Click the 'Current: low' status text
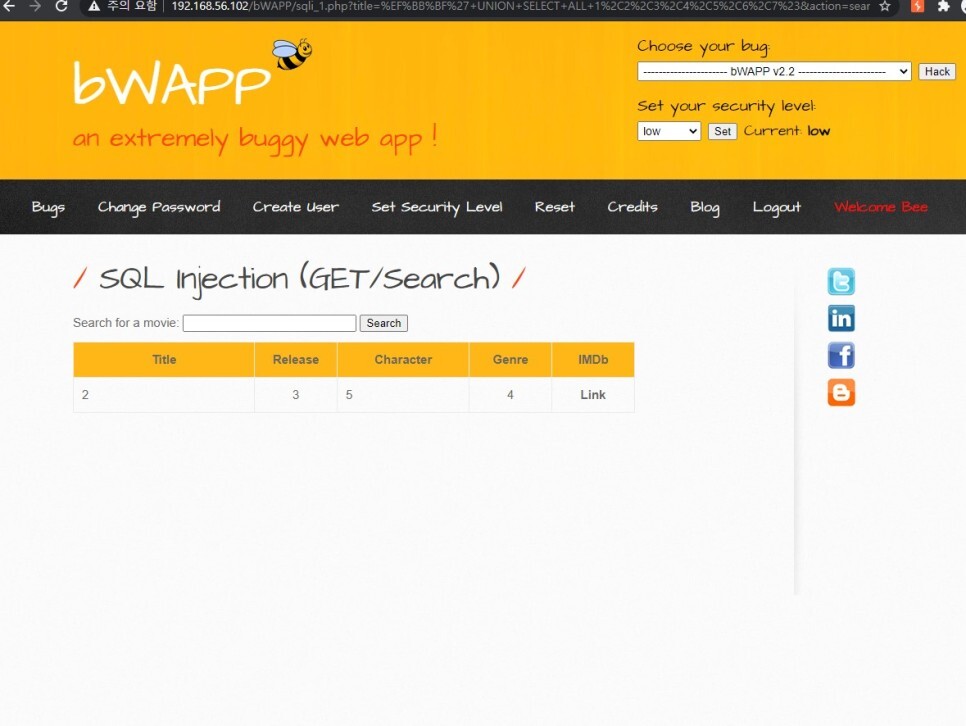The image size is (966, 726). tap(787, 131)
